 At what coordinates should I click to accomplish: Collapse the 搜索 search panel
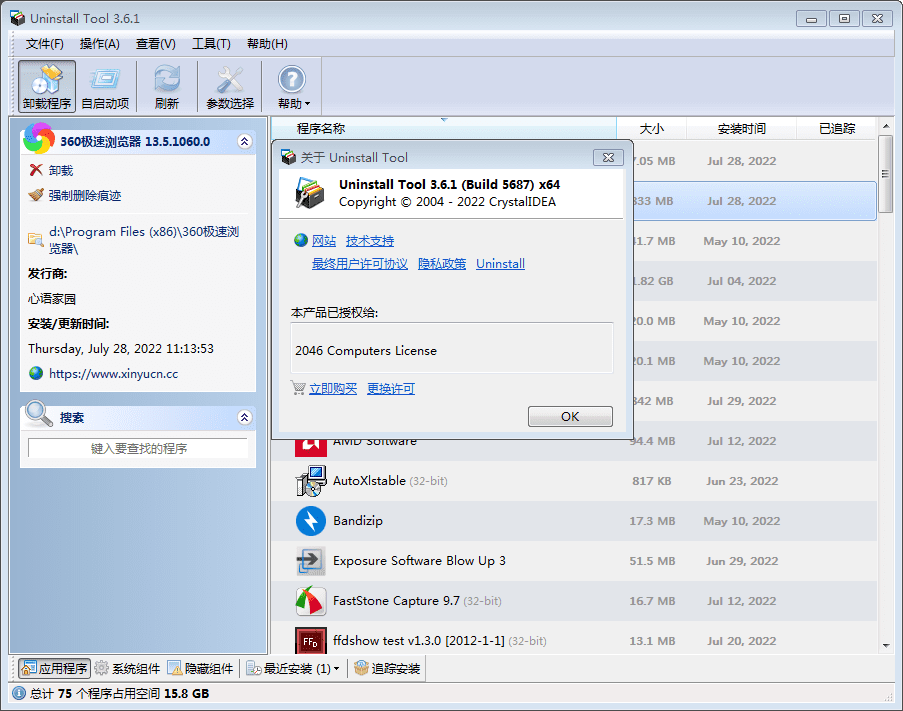tap(245, 417)
